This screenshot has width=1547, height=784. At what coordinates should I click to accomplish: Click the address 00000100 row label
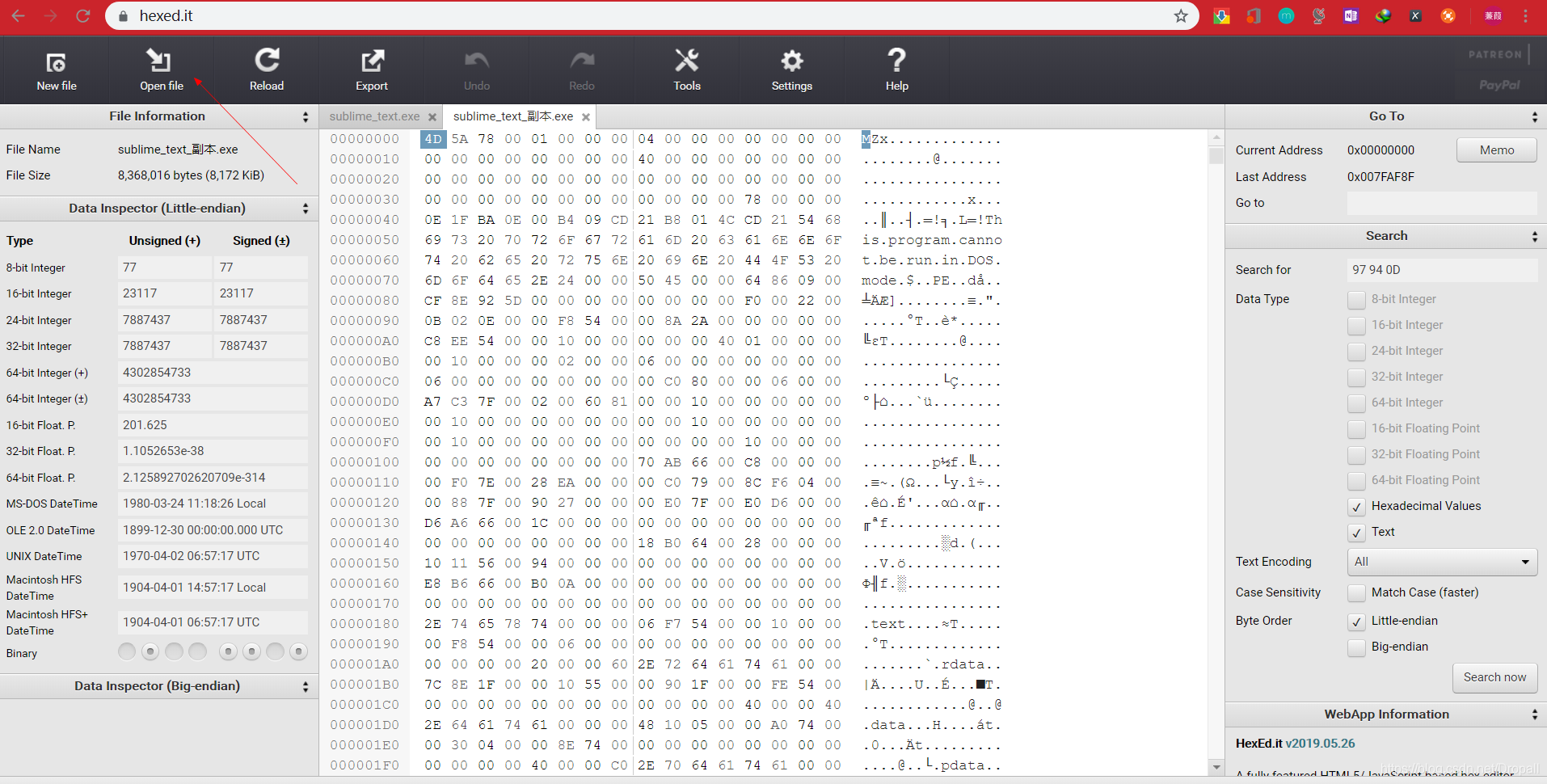pos(365,462)
